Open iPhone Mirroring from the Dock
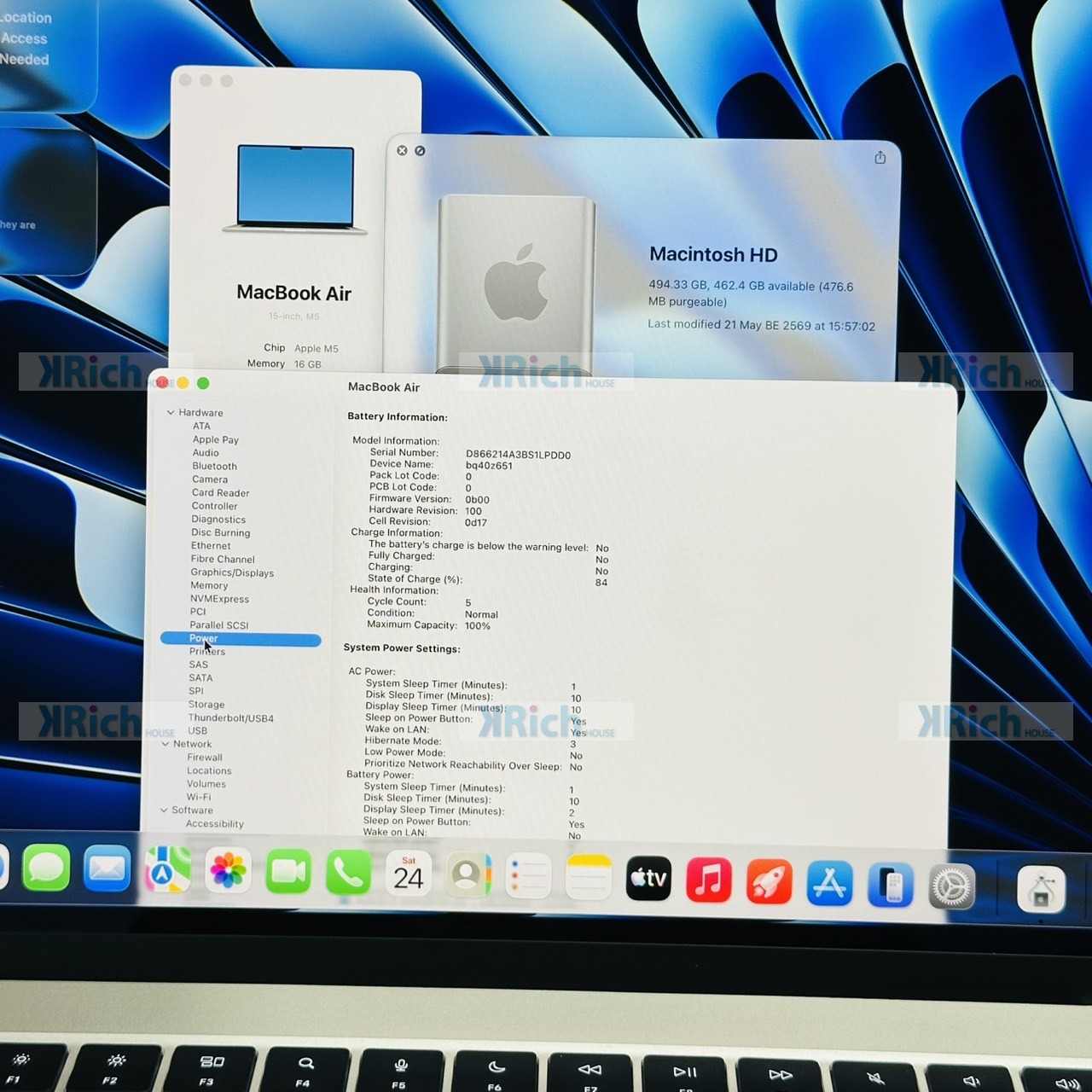This screenshot has height=1092, width=1092. pos(891,885)
